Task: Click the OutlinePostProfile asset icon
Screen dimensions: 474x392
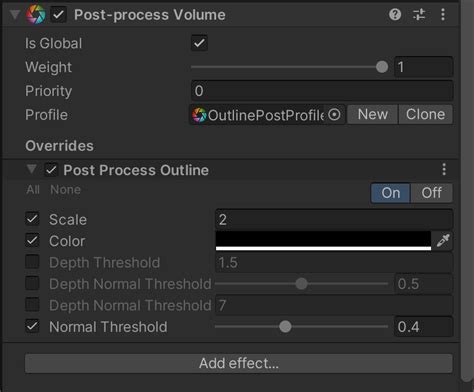Action: 199,115
